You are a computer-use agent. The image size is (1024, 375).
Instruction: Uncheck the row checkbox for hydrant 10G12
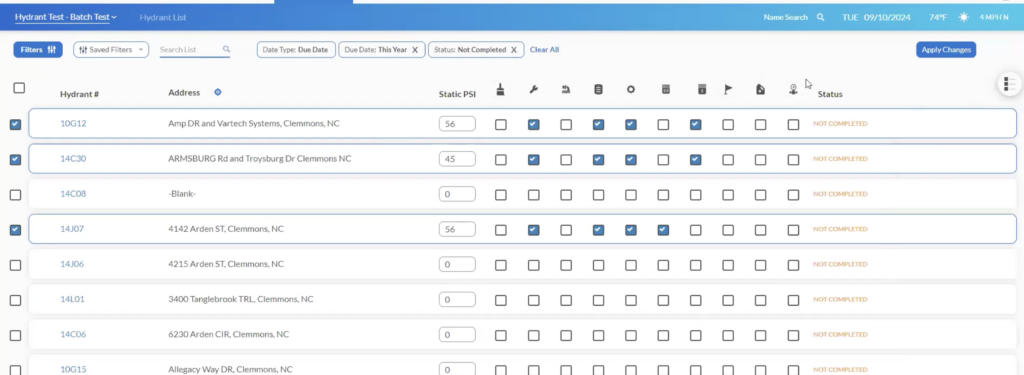16,124
